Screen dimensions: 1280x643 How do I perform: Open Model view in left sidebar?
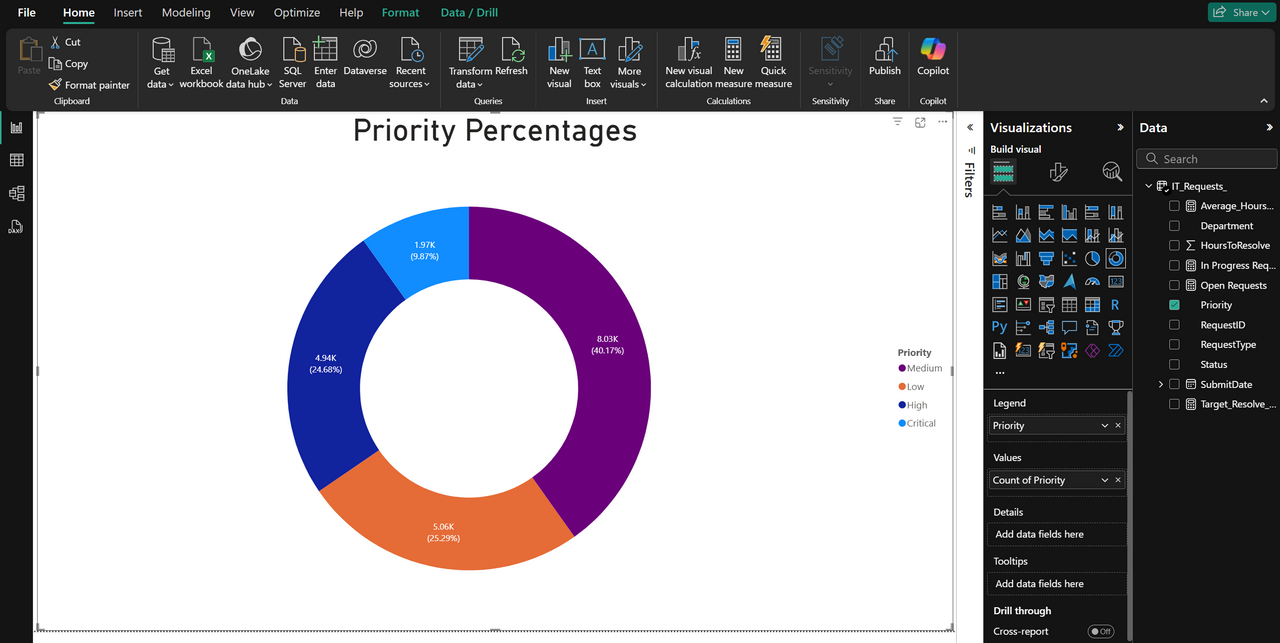pyautogui.click(x=16, y=193)
